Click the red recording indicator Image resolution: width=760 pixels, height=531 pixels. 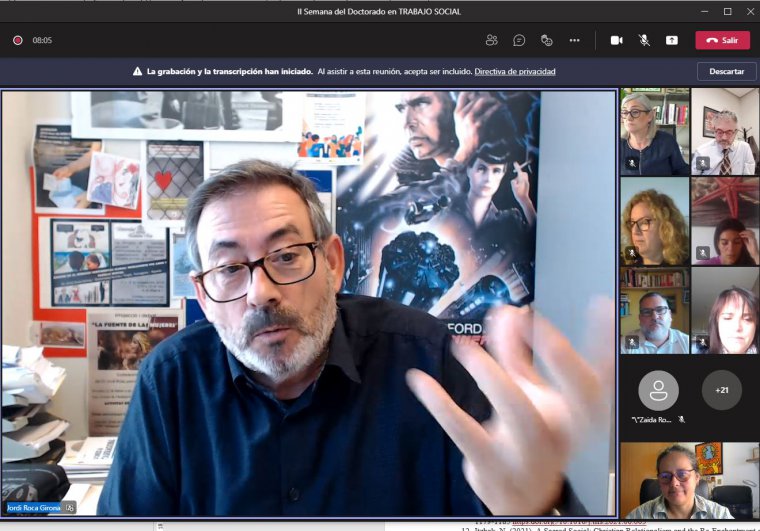17,40
